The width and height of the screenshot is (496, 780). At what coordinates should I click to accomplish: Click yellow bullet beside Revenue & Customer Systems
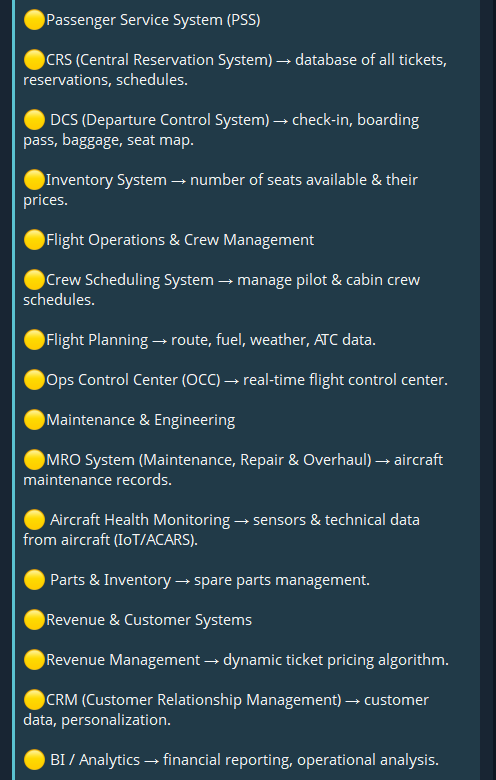(34, 620)
